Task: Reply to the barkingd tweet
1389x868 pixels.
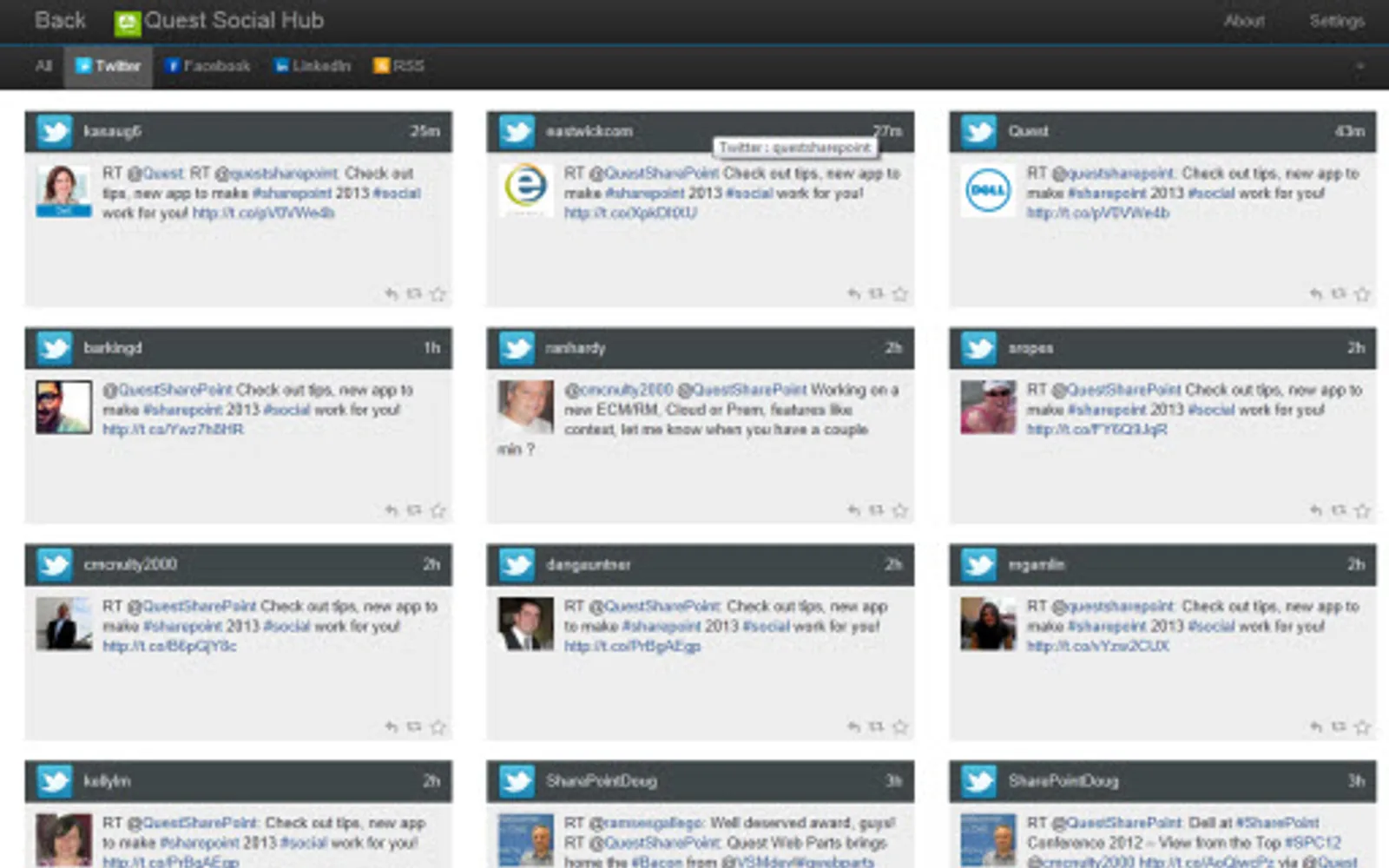Action: (x=392, y=510)
